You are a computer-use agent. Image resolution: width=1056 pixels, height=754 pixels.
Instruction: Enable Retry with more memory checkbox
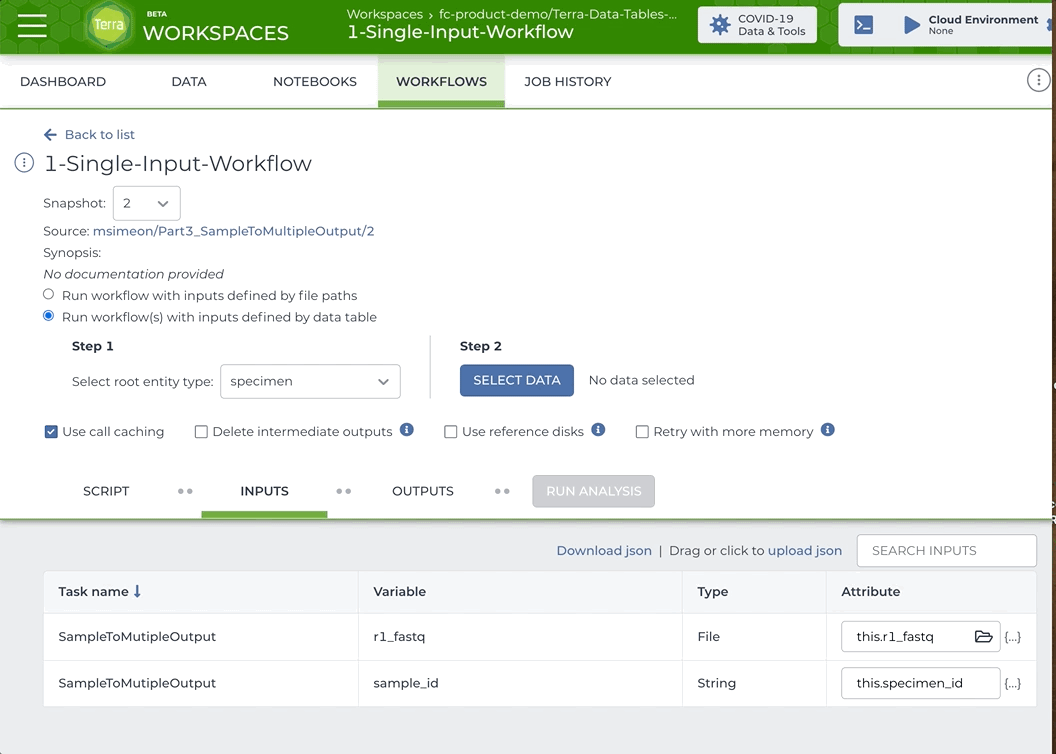coord(642,432)
